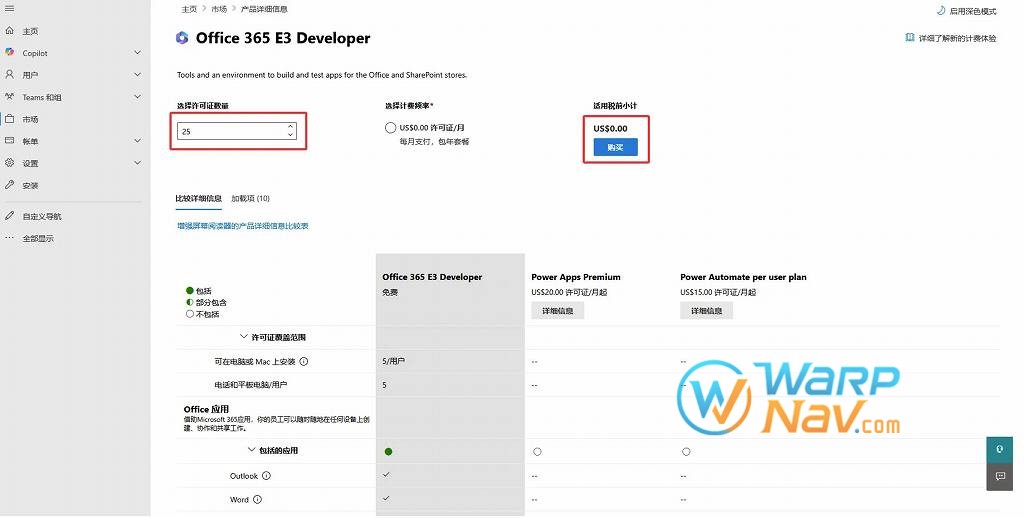This screenshot has width=1024, height=518.
Task: Click the blue 购买 button
Action: 615,147
